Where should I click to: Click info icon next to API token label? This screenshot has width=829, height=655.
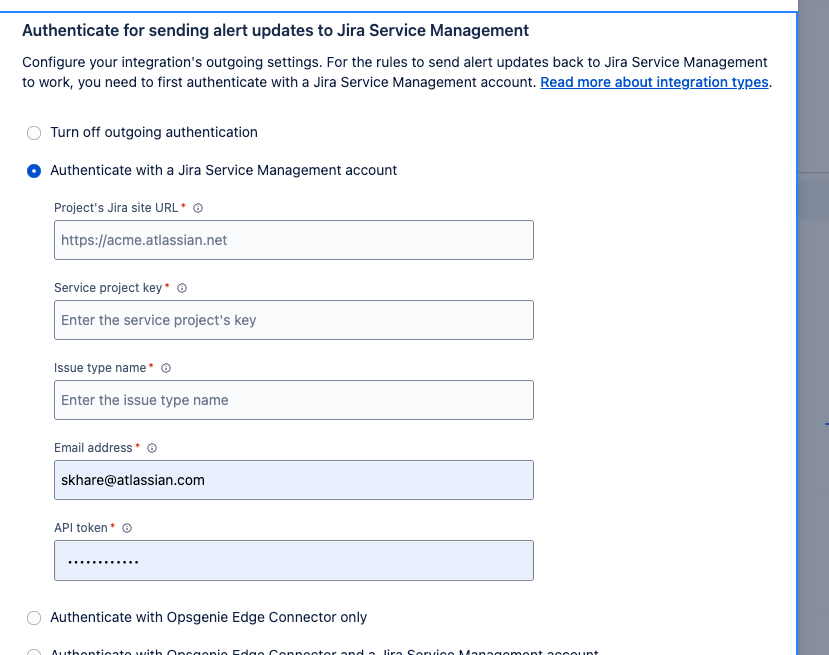[x=128, y=528]
